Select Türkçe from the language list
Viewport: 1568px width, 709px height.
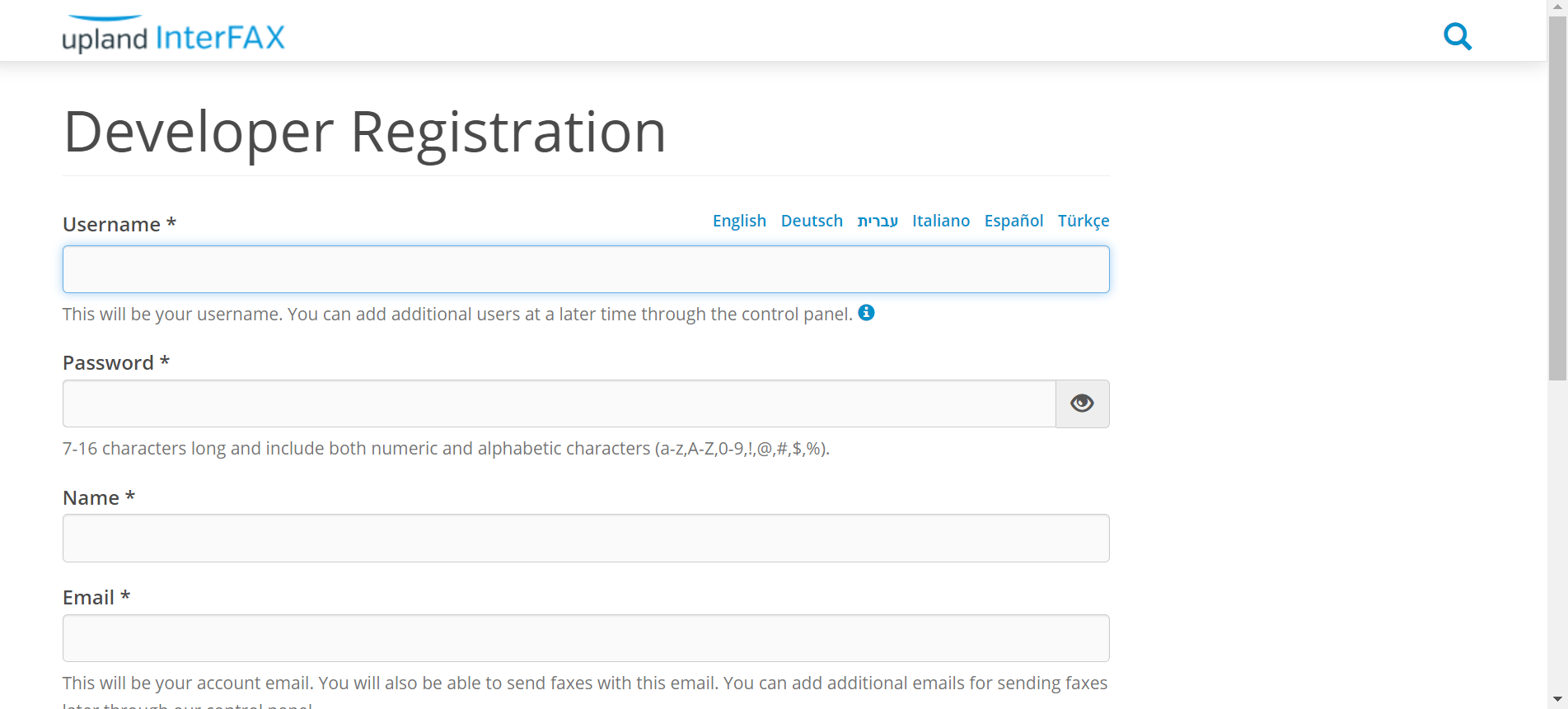click(1084, 221)
